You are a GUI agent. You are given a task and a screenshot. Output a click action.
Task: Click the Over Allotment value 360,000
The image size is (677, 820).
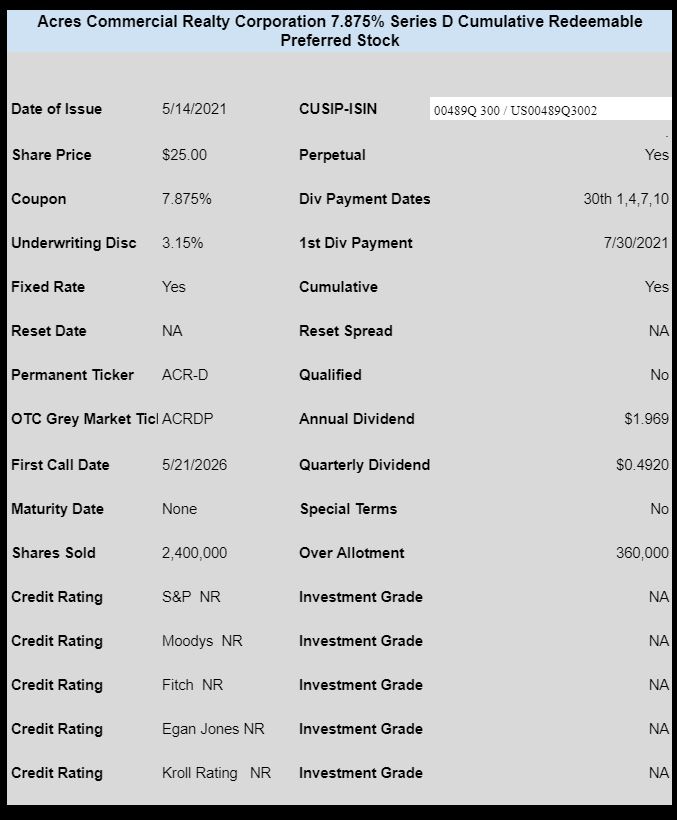pyautogui.click(x=642, y=553)
